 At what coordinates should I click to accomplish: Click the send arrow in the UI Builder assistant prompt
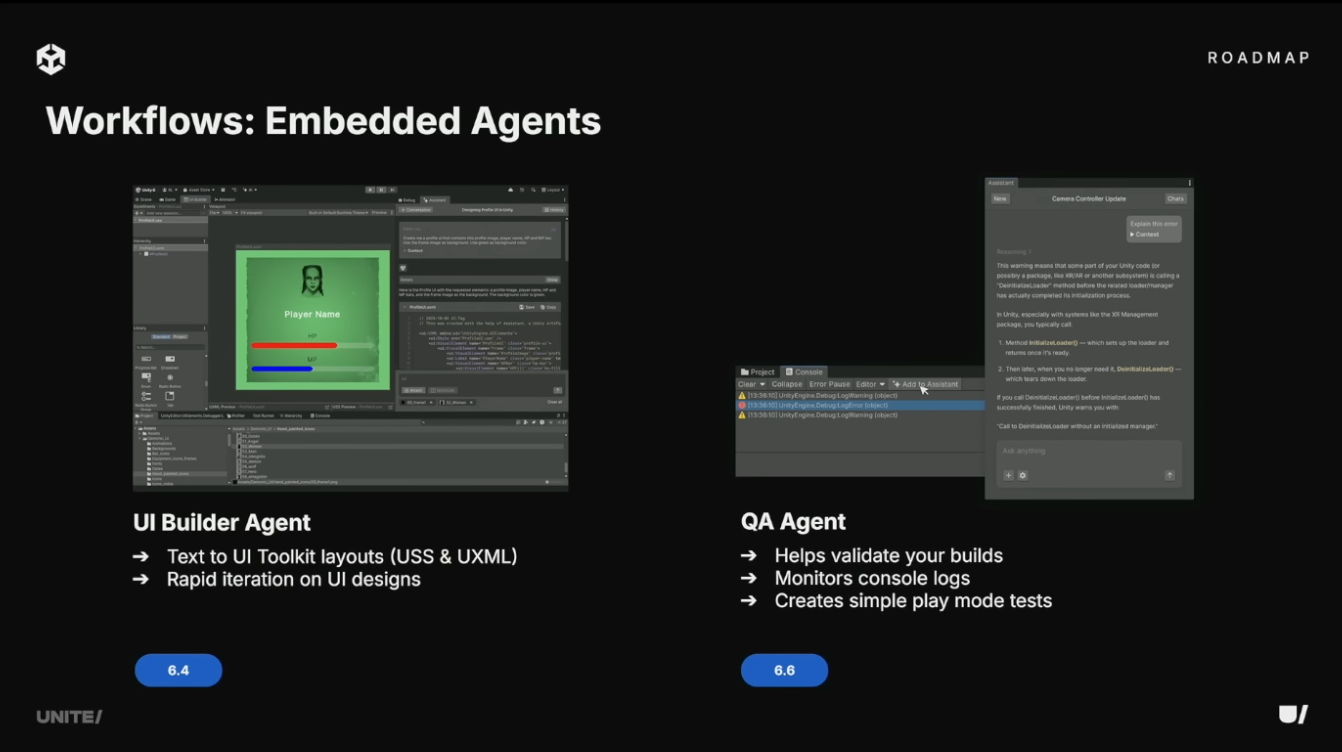(557, 390)
